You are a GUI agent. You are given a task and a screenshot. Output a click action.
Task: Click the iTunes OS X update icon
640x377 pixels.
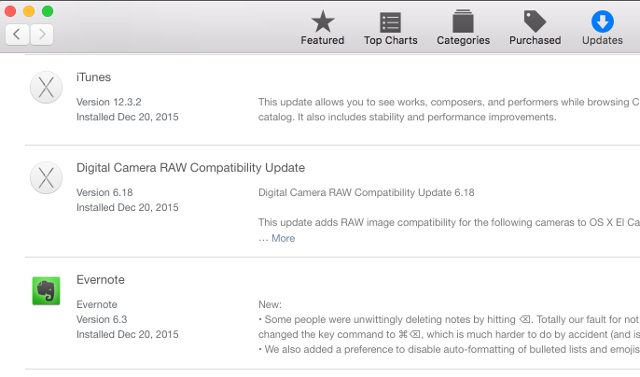(46, 87)
